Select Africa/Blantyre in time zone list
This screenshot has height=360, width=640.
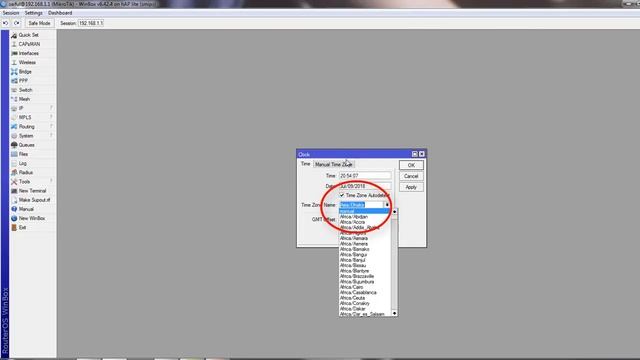(x=364, y=271)
